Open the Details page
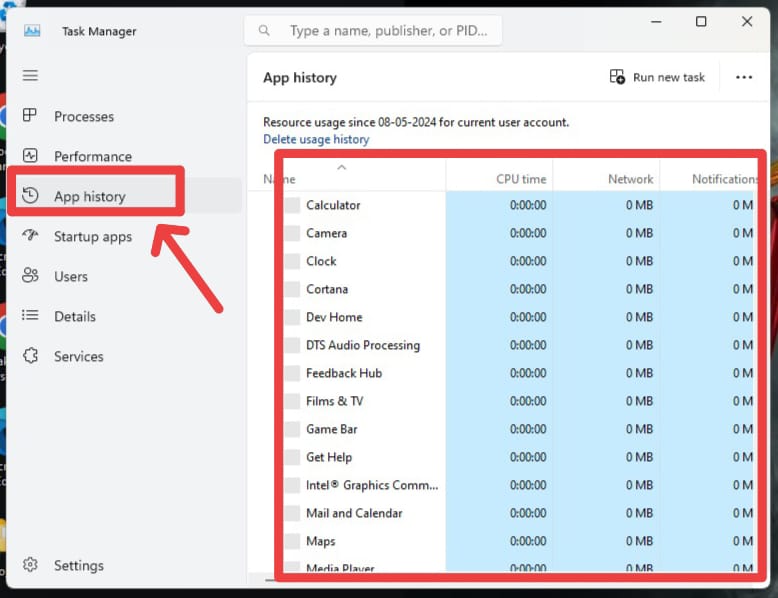 coord(75,316)
